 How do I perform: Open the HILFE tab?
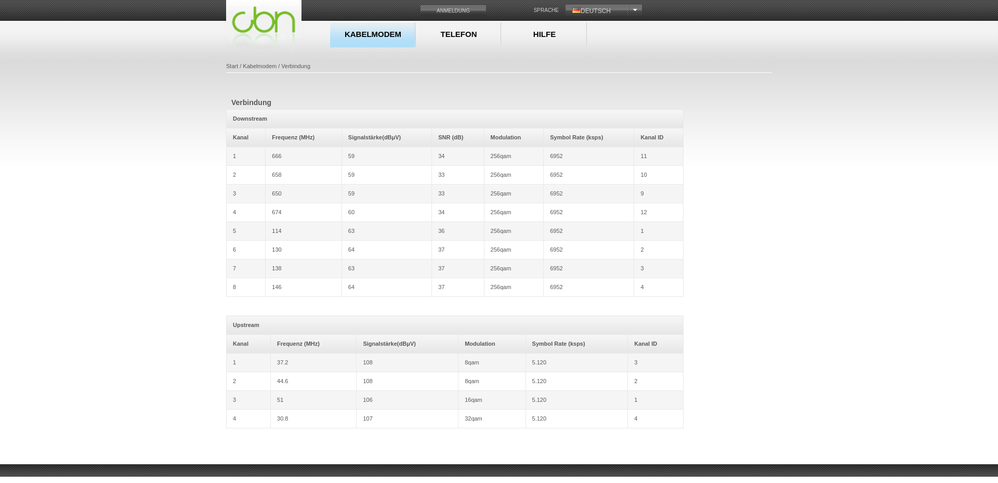pos(544,34)
